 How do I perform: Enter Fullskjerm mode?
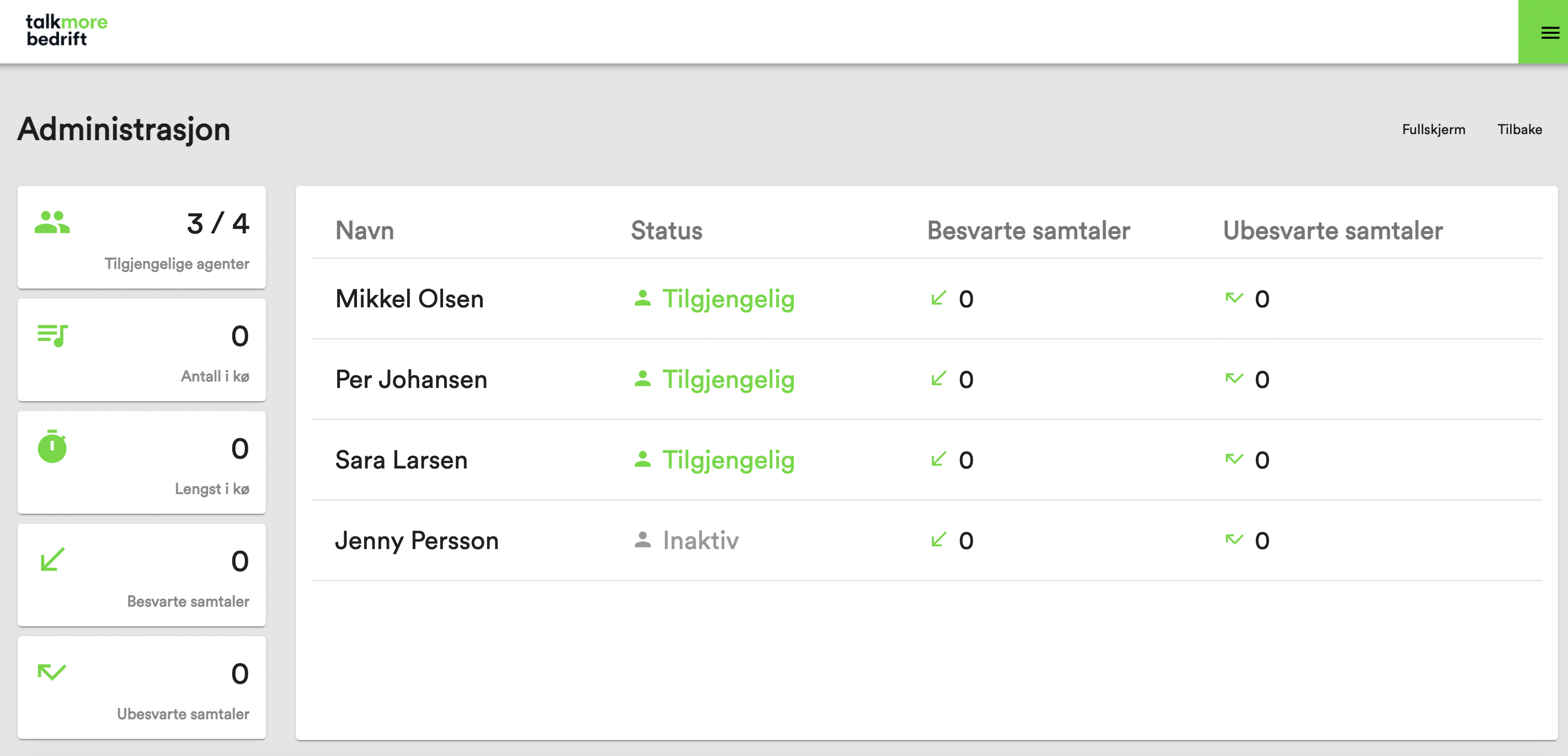[x=1433, y=129]
